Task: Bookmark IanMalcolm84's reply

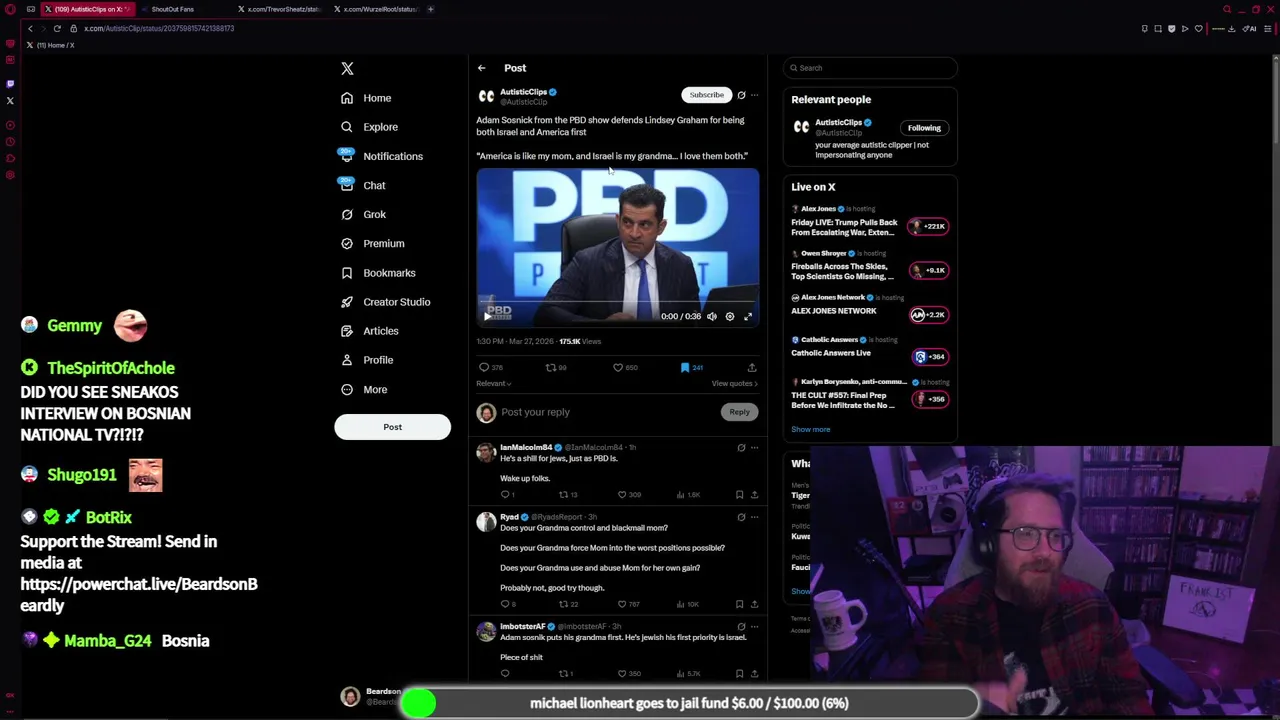Action: pyautogui.click(x=739, y=494)
